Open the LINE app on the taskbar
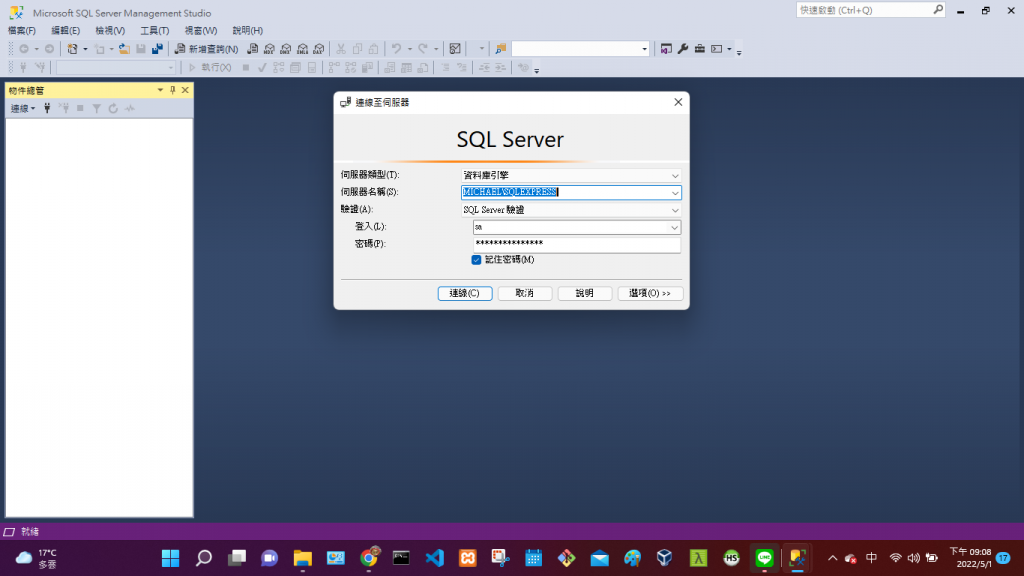The image size is (1024, 576). [x=764, y=558]
